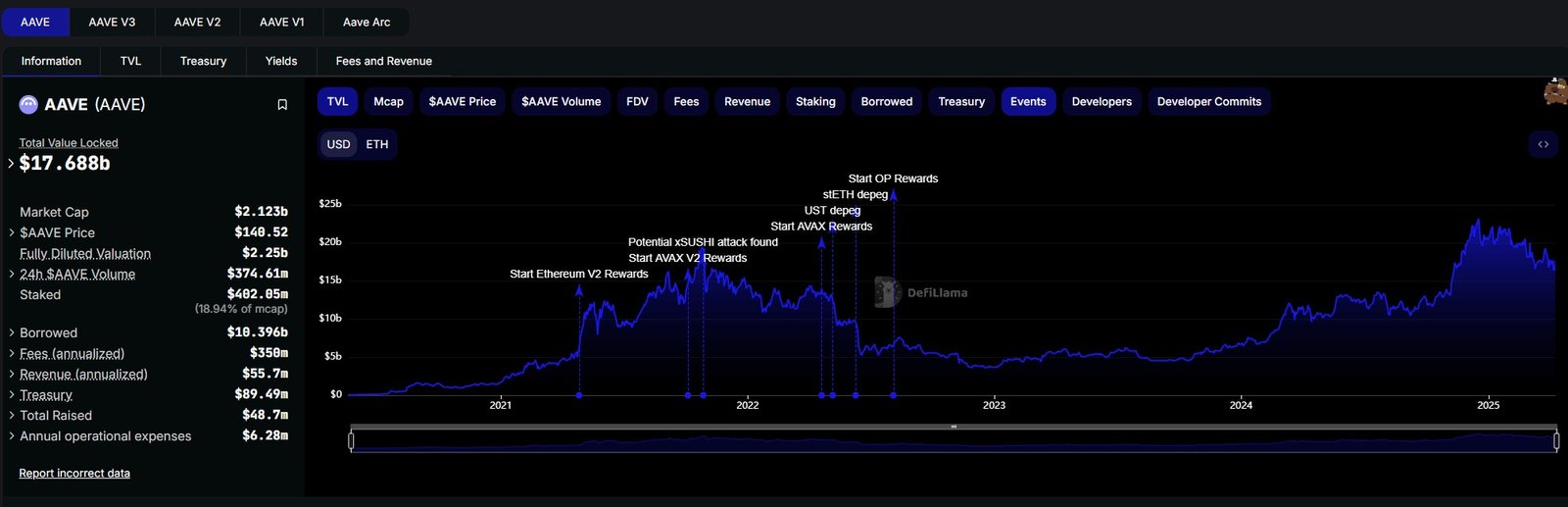Enable the Mcap chart overlay
Viewport: 1568px width, 507px height.
[x=388, y=102]
